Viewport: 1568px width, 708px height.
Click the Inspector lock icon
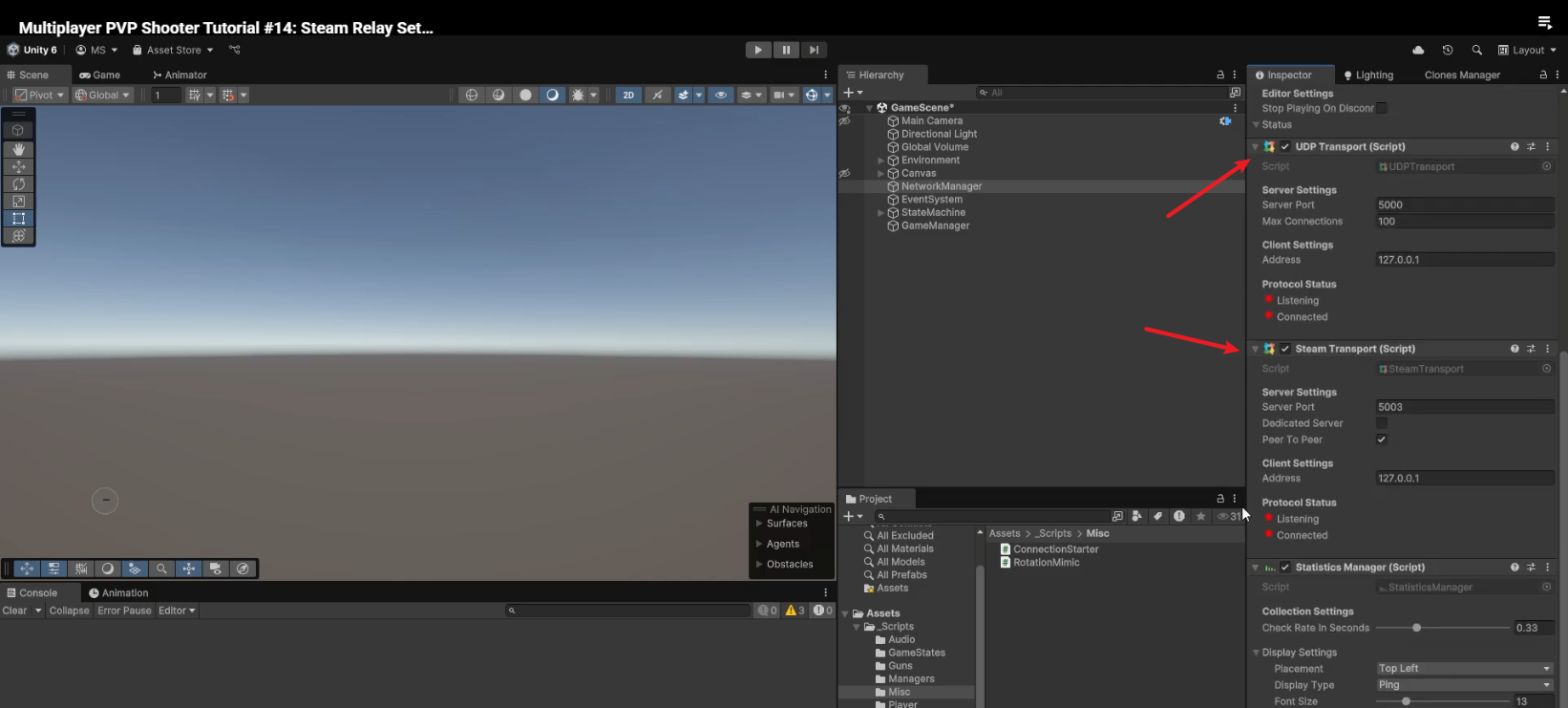click(1543, 75)
